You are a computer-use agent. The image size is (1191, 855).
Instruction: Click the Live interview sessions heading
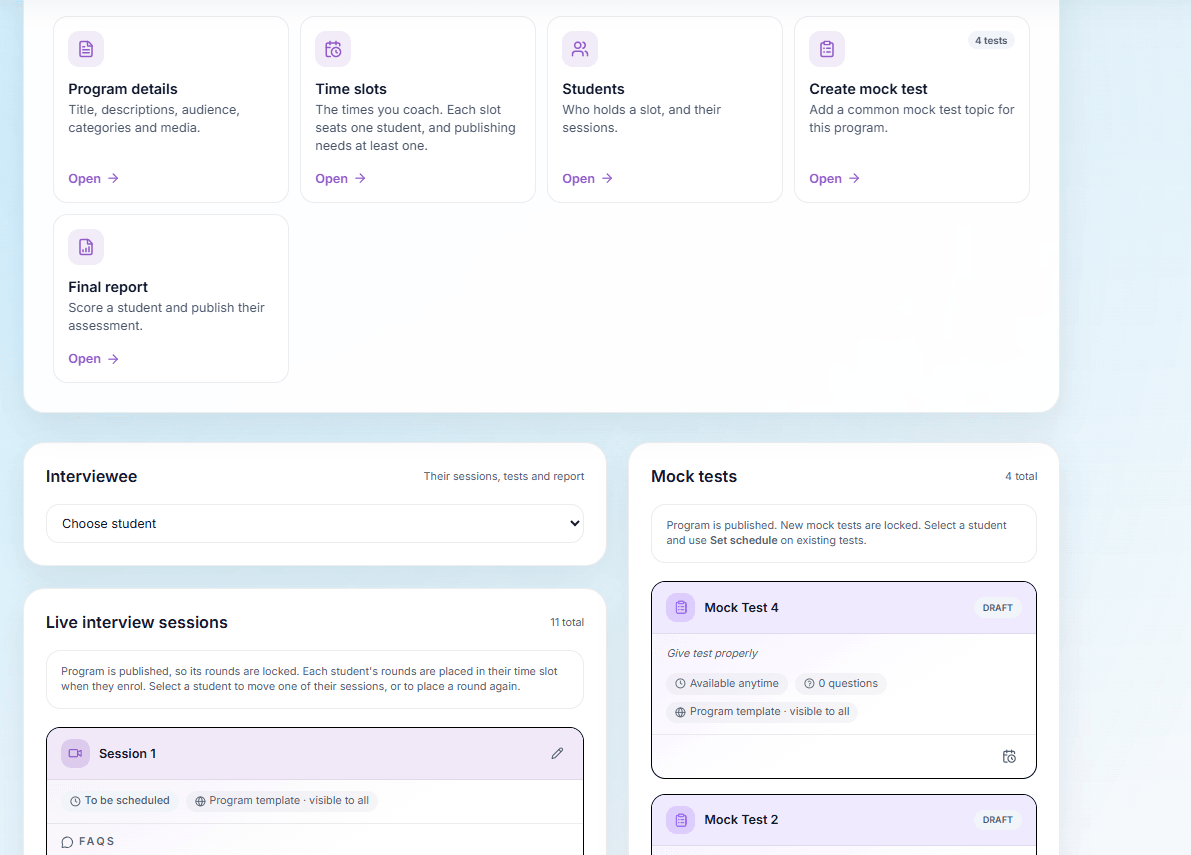tap(137, 623)
